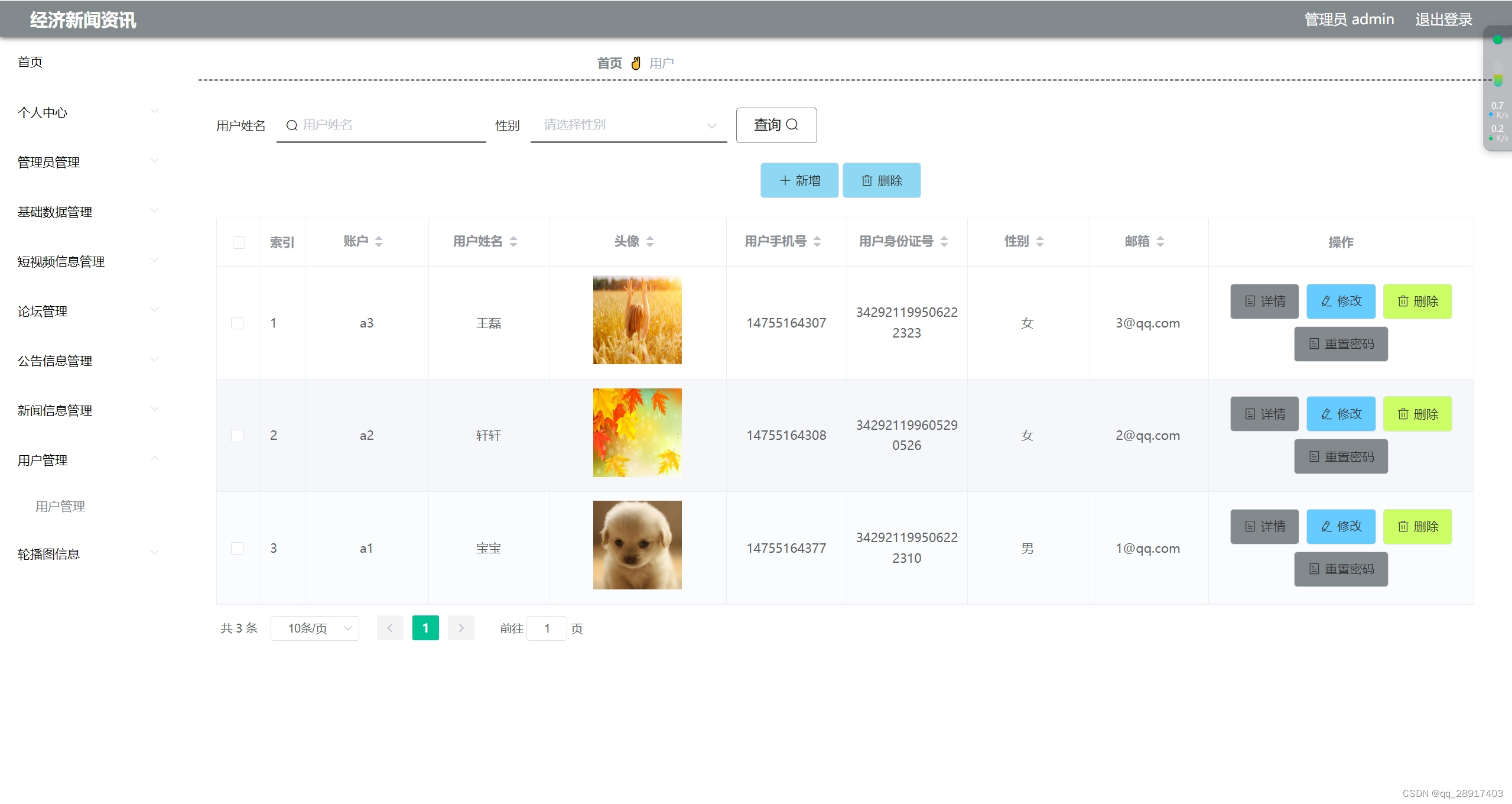The image size is (1512, 804).
Task: Click the search icon in 用户姓名 field
Action: 291,125
